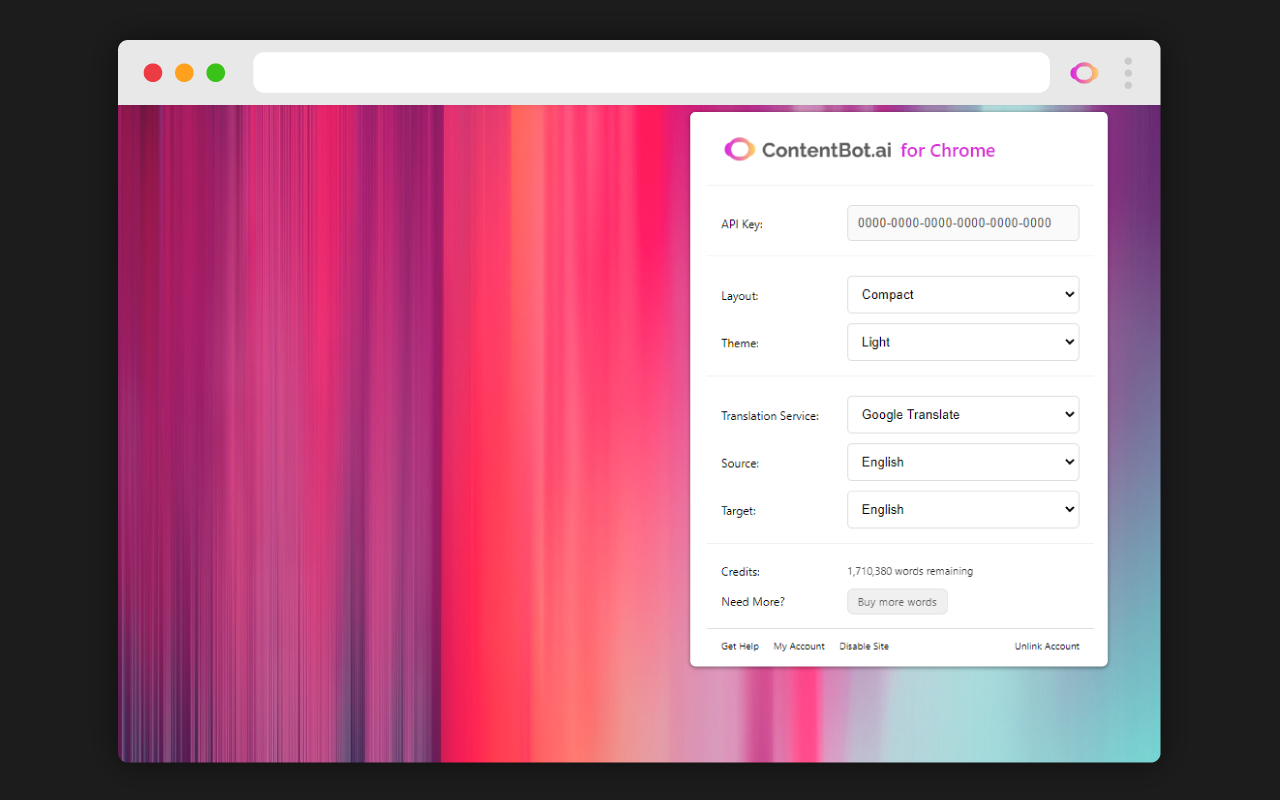Open the Target language dropdown
This screenshot has width=1280, height=800.
point(963,510)
